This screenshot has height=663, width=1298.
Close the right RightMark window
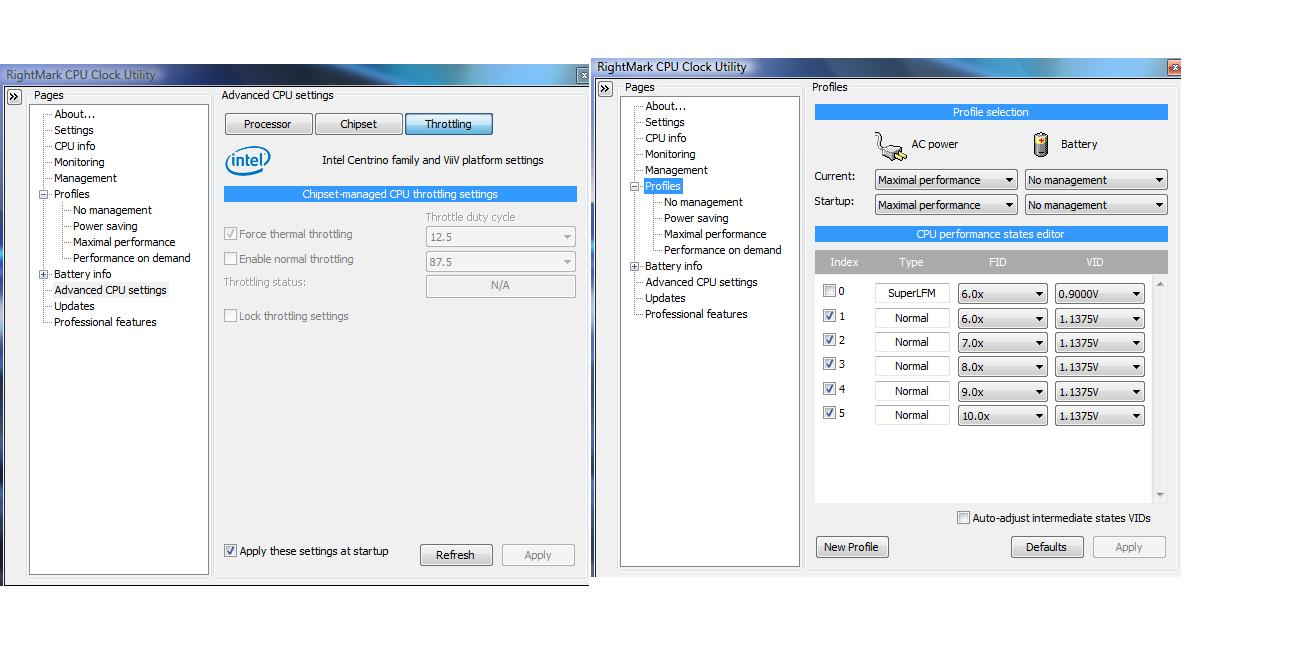1174,68
